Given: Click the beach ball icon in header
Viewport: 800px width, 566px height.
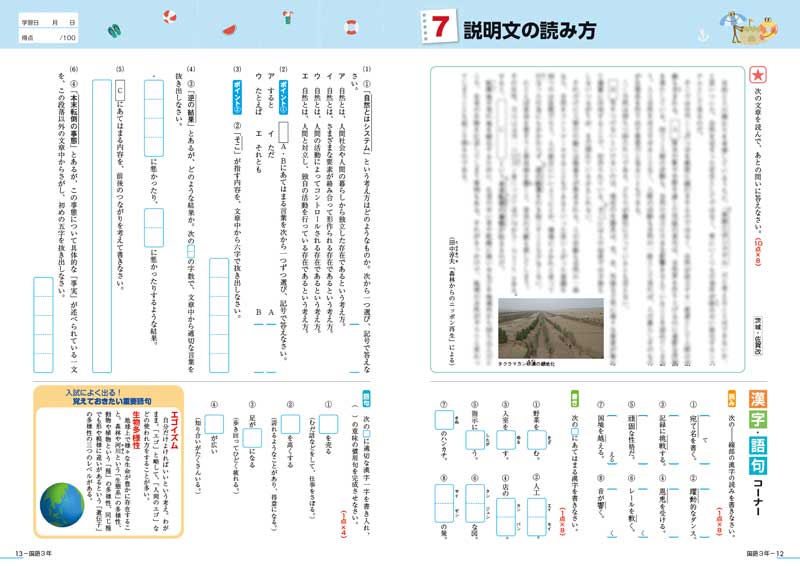Looking at the screenshot, I should click(169, 17).
